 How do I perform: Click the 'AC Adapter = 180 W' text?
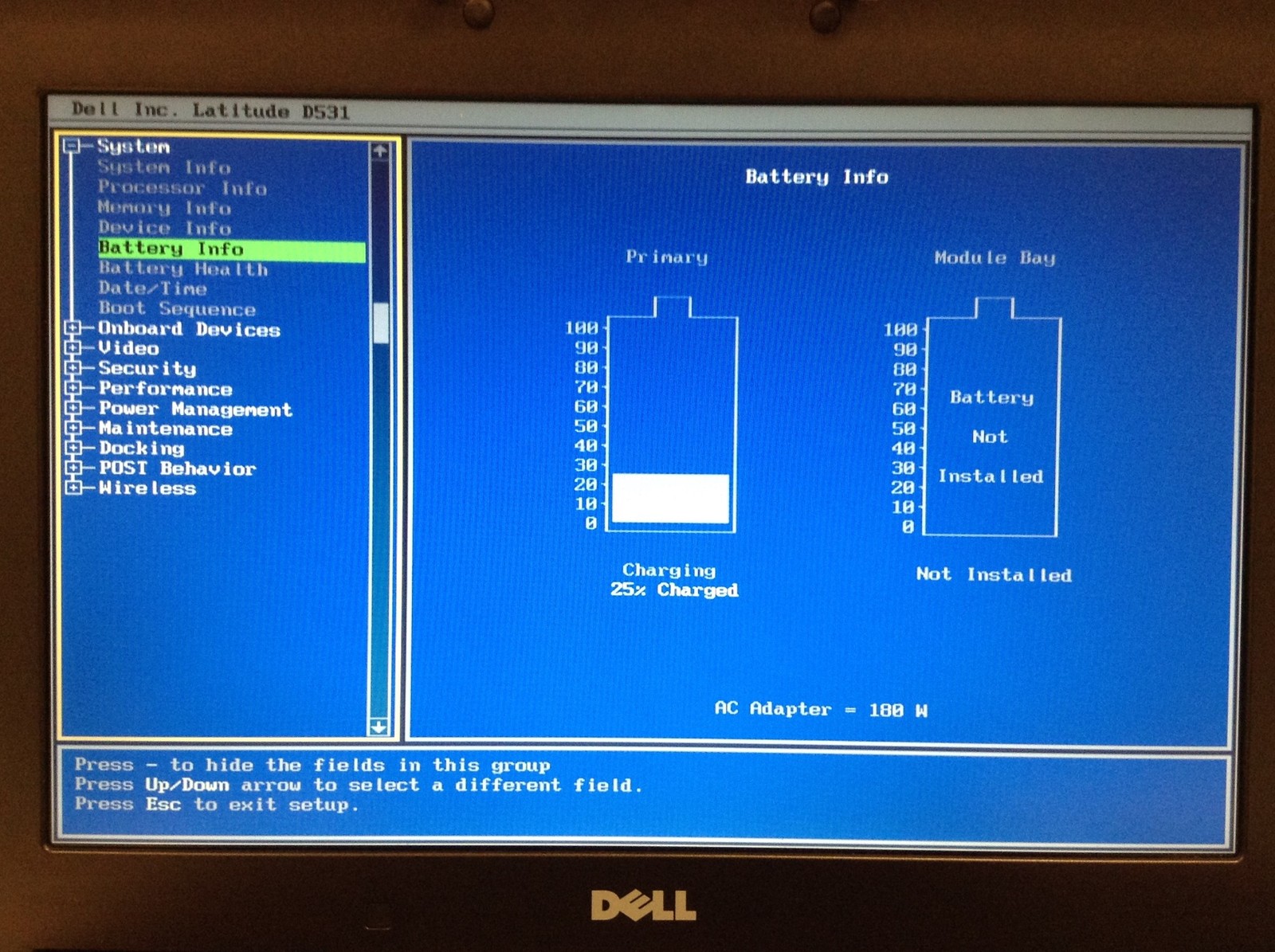pyautogui.click(x=822, y=709)
